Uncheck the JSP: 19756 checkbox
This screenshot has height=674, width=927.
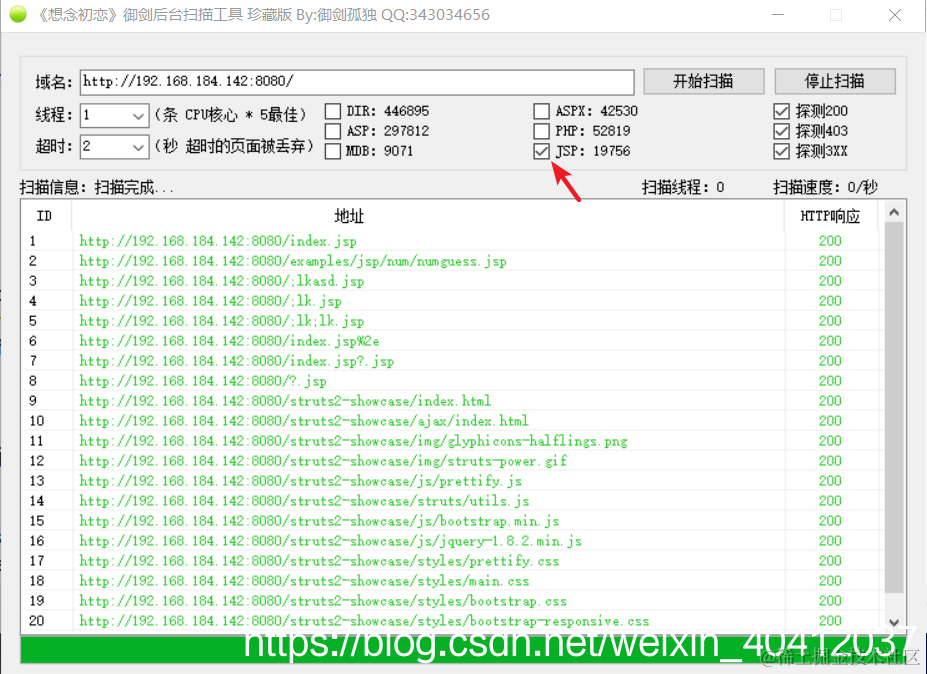point(542,151)
